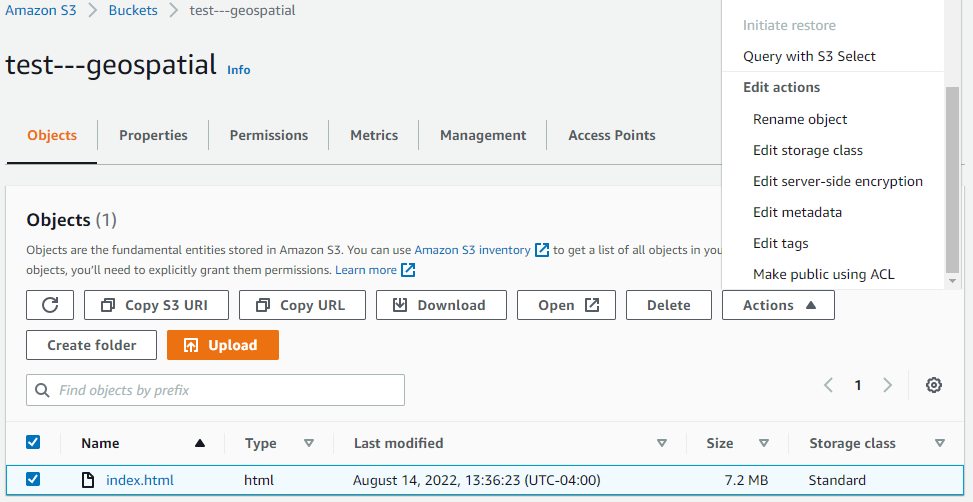Open table preferences gear icon

934,385
